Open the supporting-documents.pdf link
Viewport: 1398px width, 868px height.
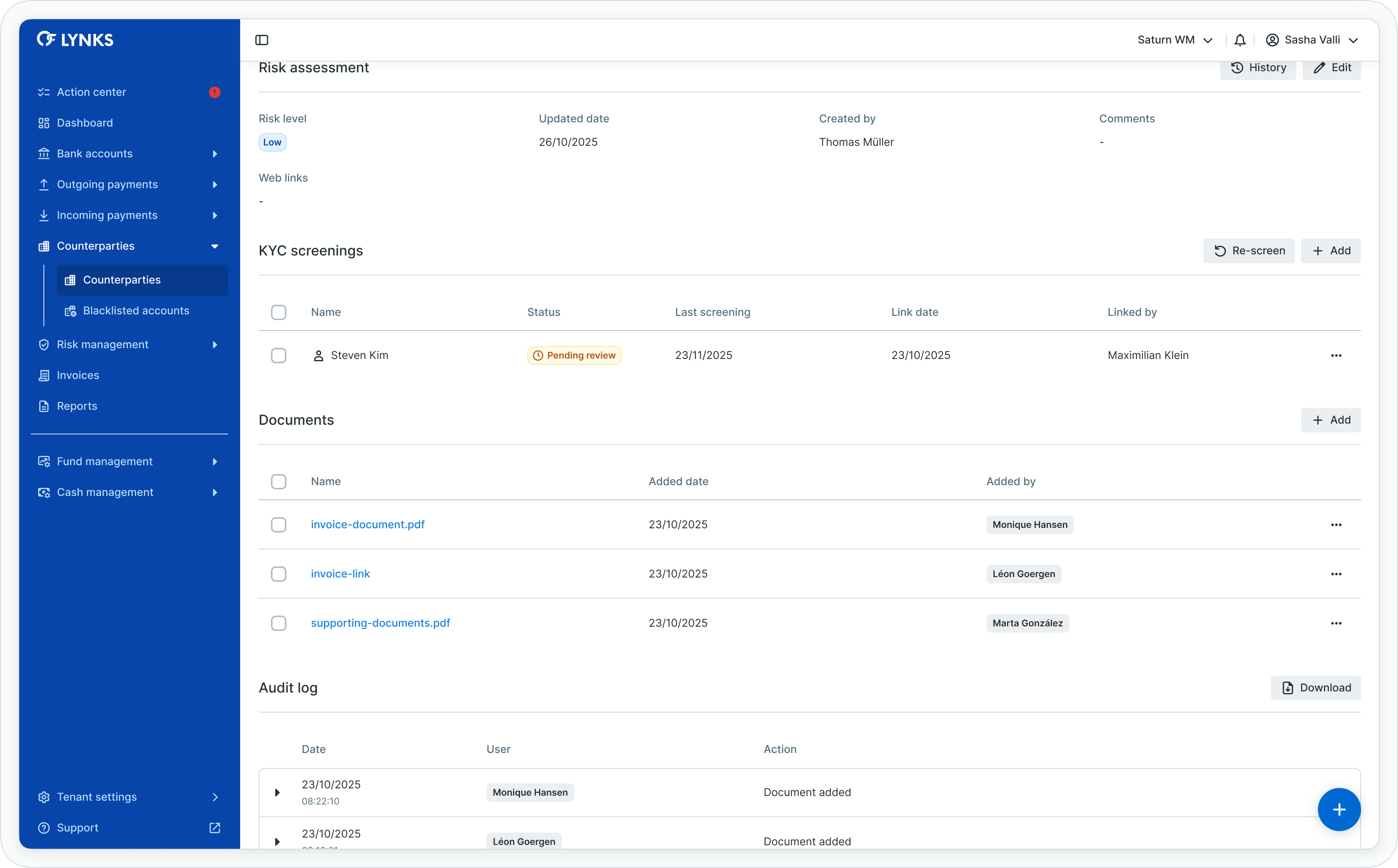(380, 623)
